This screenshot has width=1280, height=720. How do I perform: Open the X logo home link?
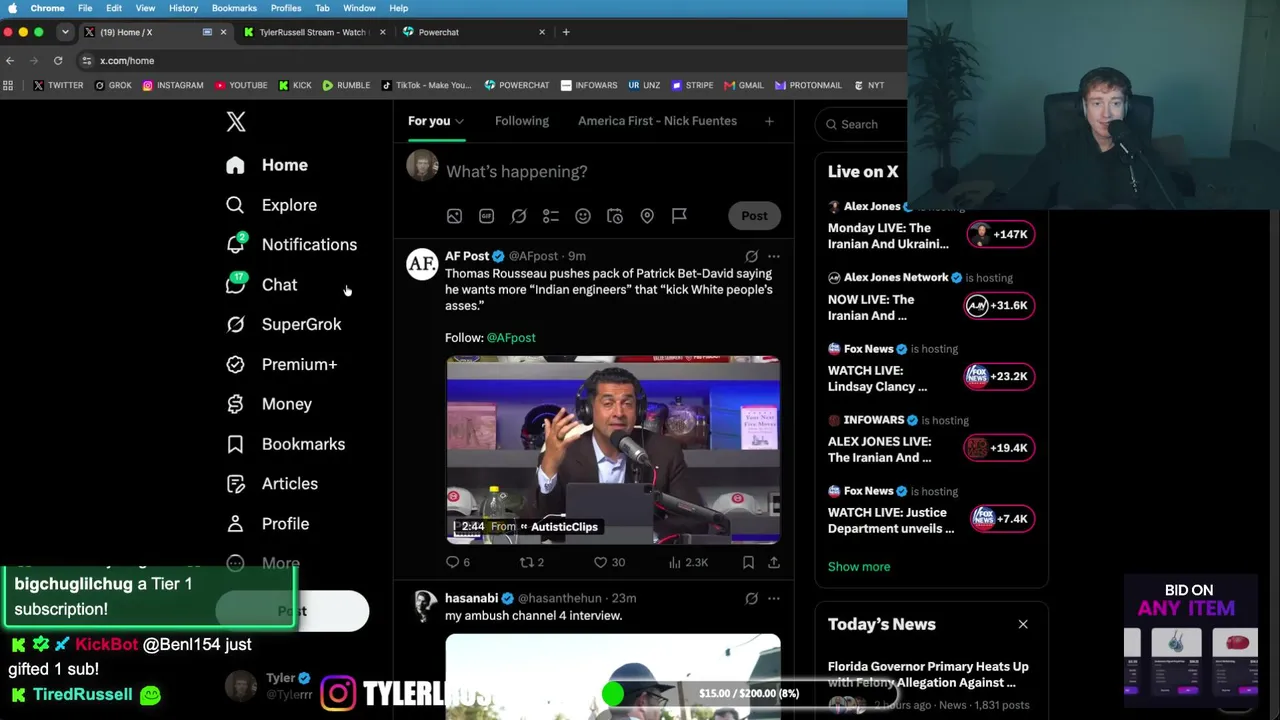point(236,122)
